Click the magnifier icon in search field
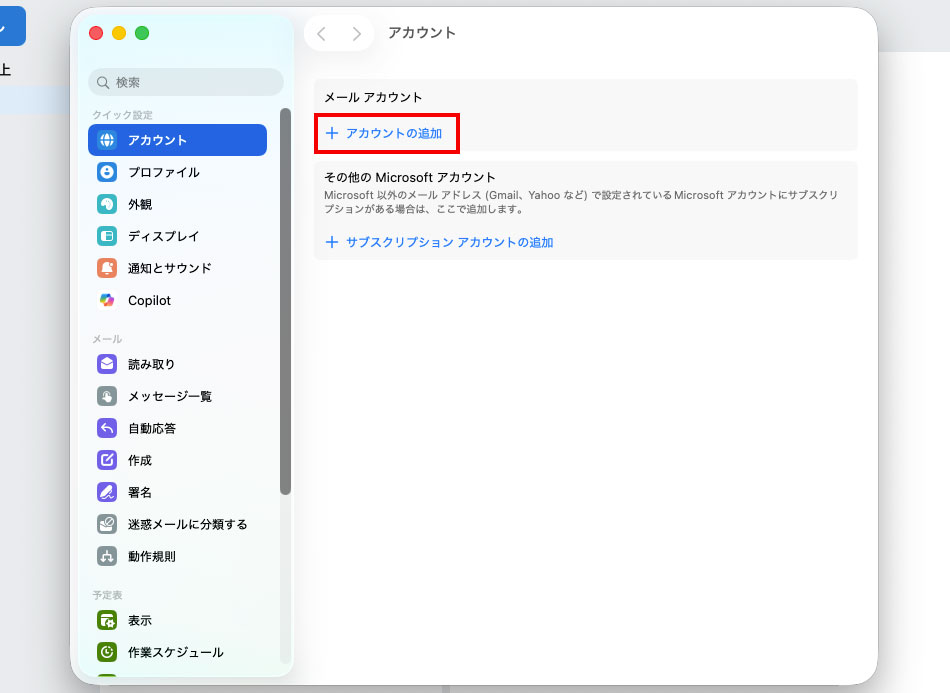The image size is (950, 693). coord(103,82)
